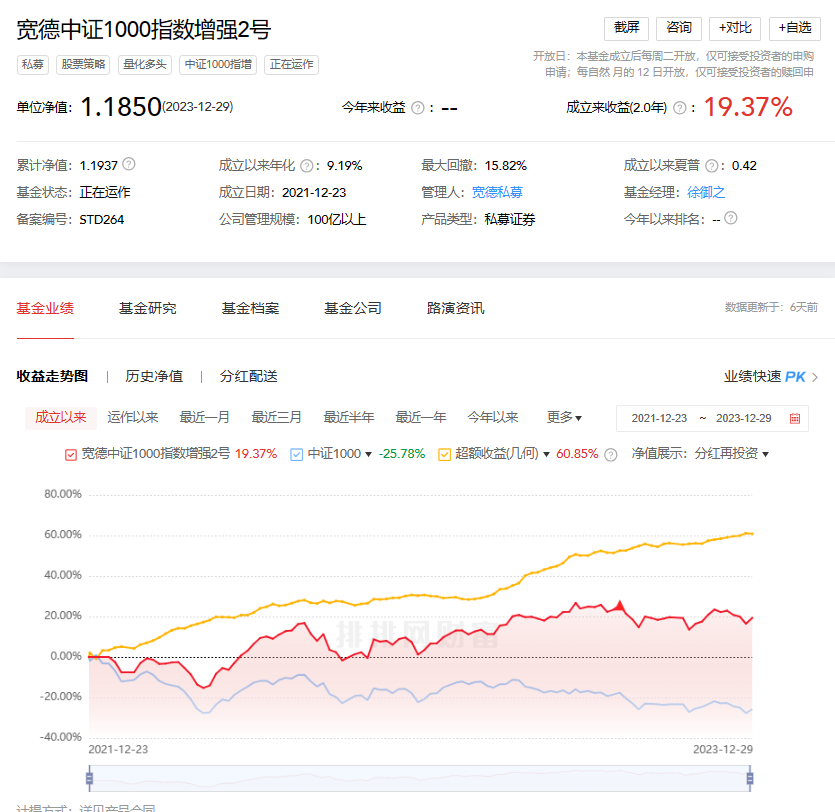Image resolution: width=835 pixels, height=812 pixels.
Task: Switch to 基金业绩 tab
Action: coord(45,308)
